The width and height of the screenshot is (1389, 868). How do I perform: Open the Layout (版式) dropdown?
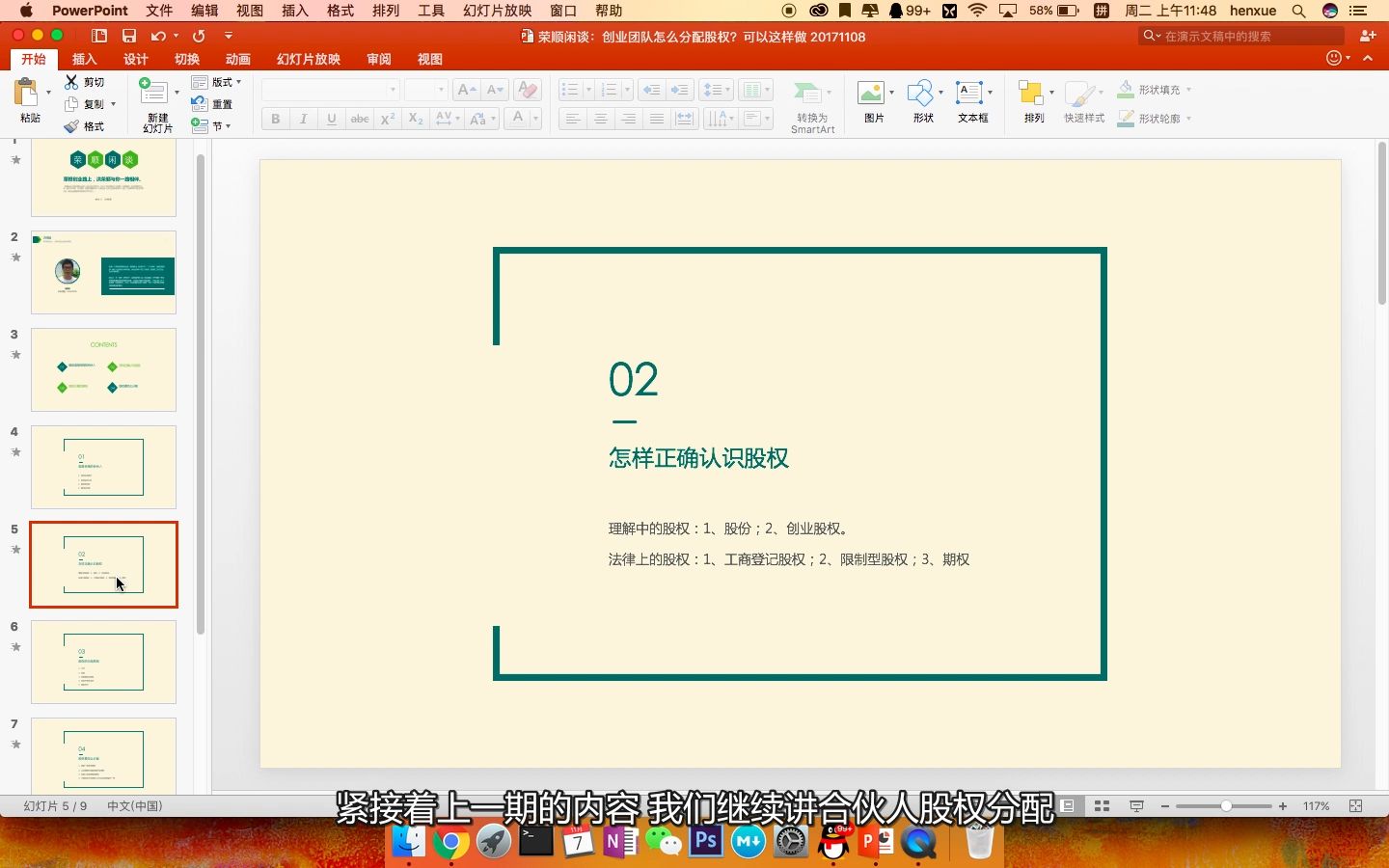tap(217, 82)
